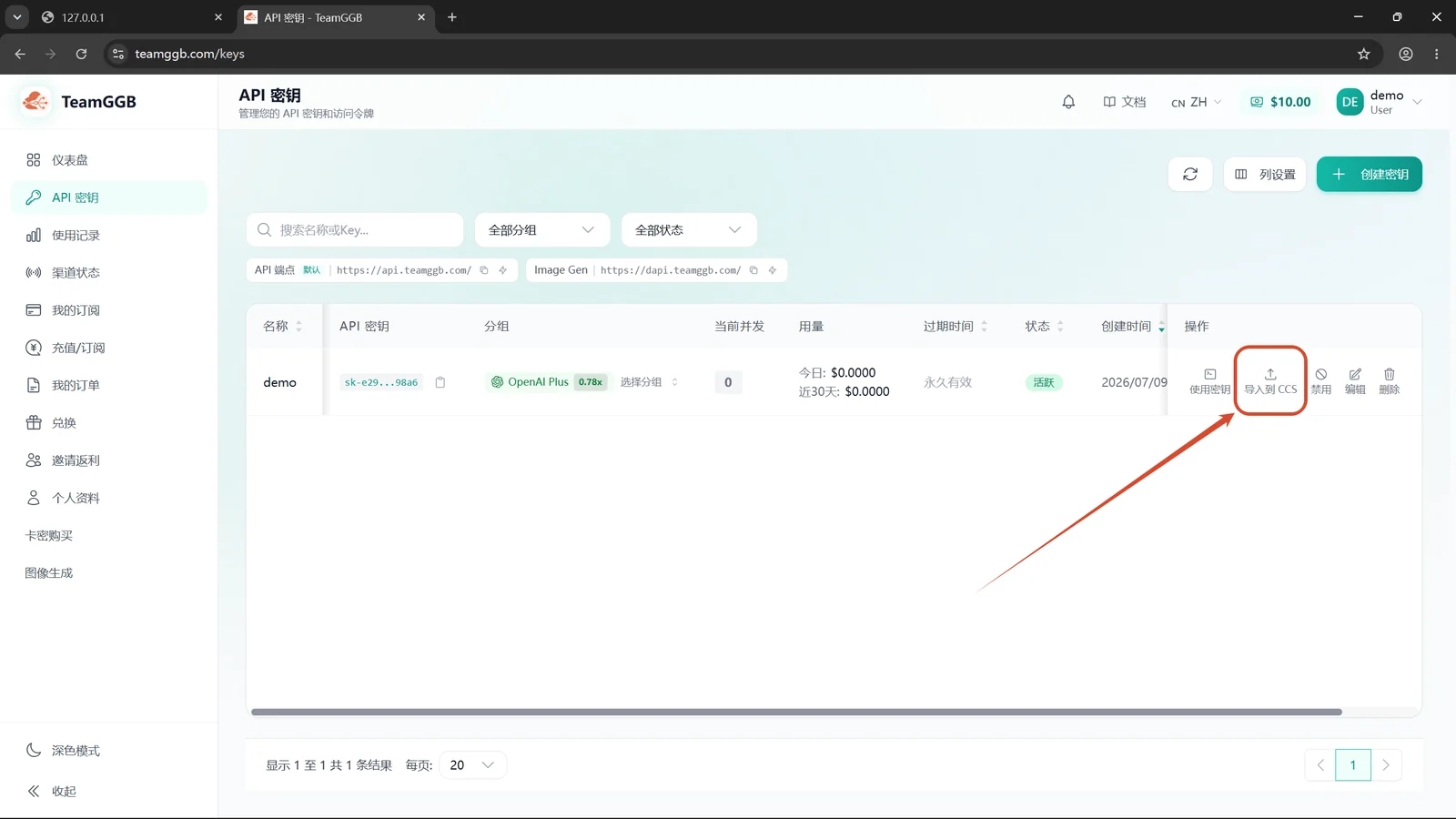Click the 创建密钥 create key button
Viewport: 1456px width, 819px height.
click(1370, 174)
